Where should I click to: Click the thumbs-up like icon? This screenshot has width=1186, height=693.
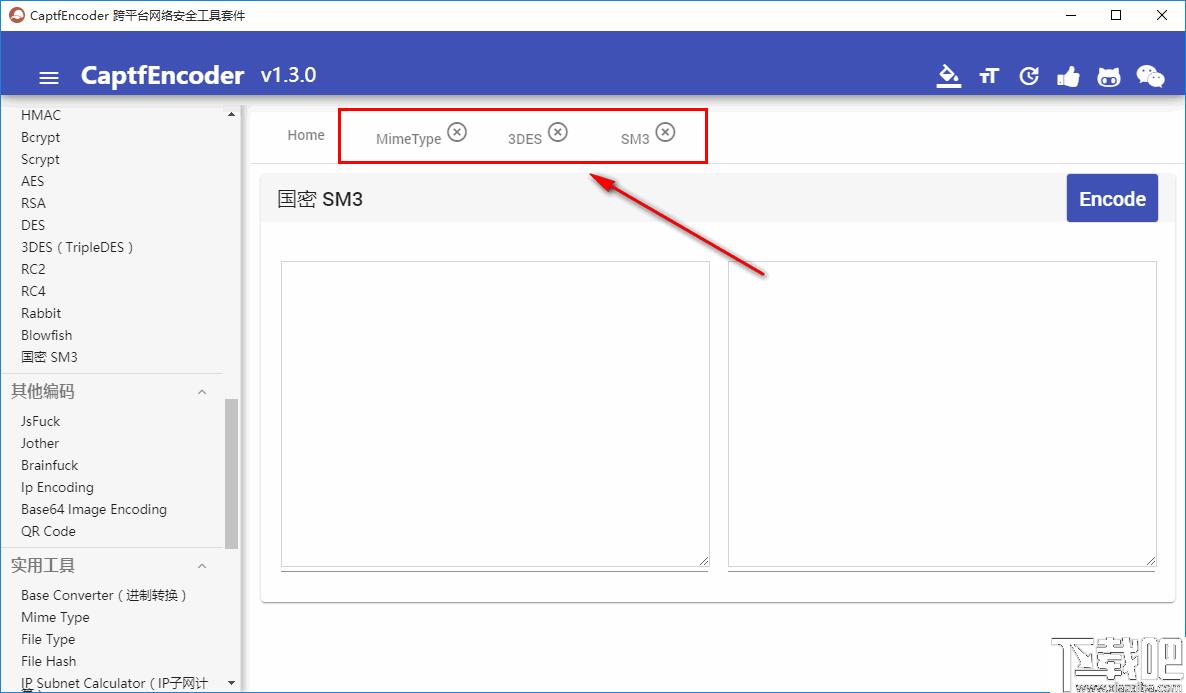tap(1068, 76)
